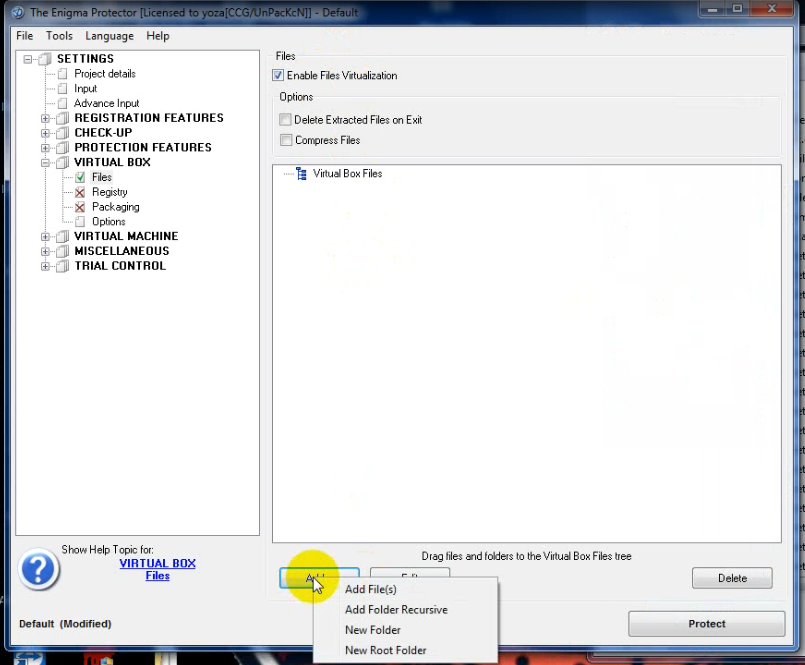Click the Add button
This screenshot has height=665, width=805.
319,578
